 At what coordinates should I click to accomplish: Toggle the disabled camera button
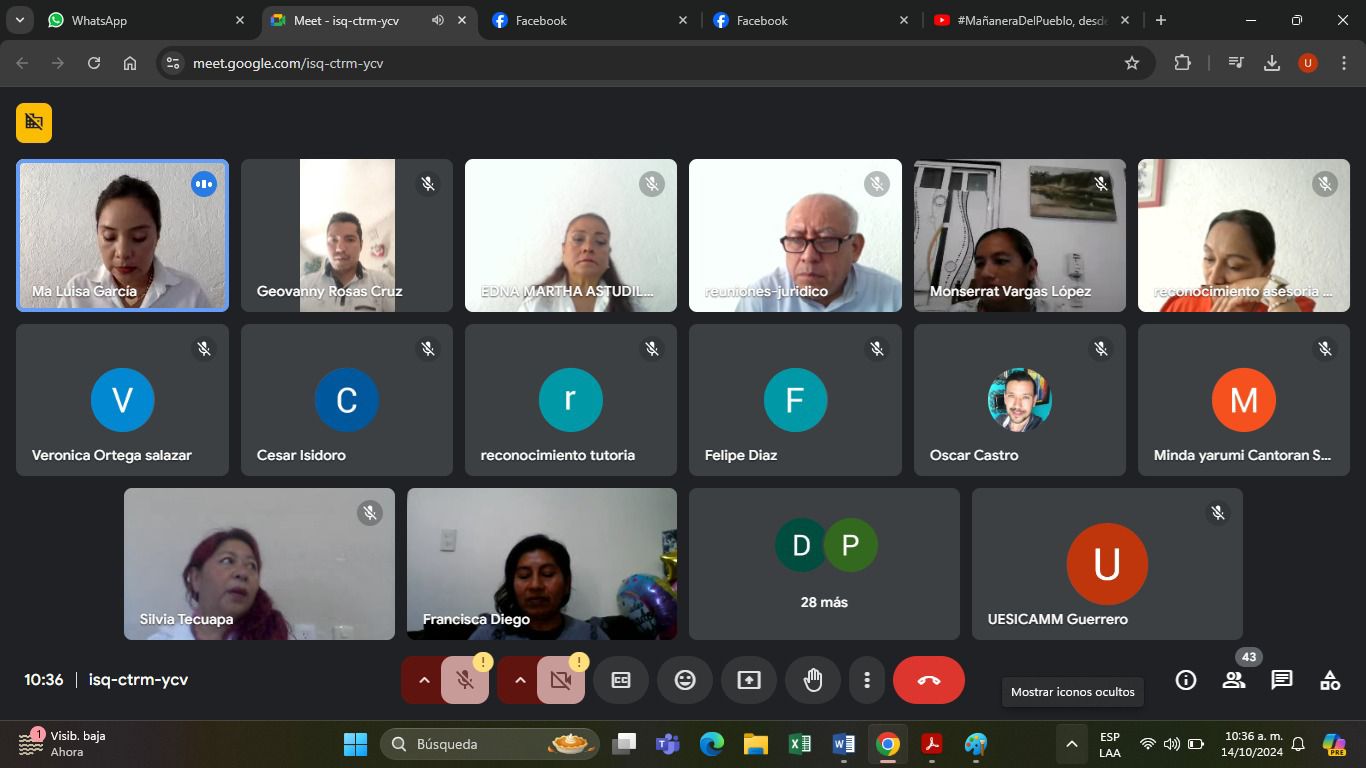pyautogui.click(x=561, y=680)
